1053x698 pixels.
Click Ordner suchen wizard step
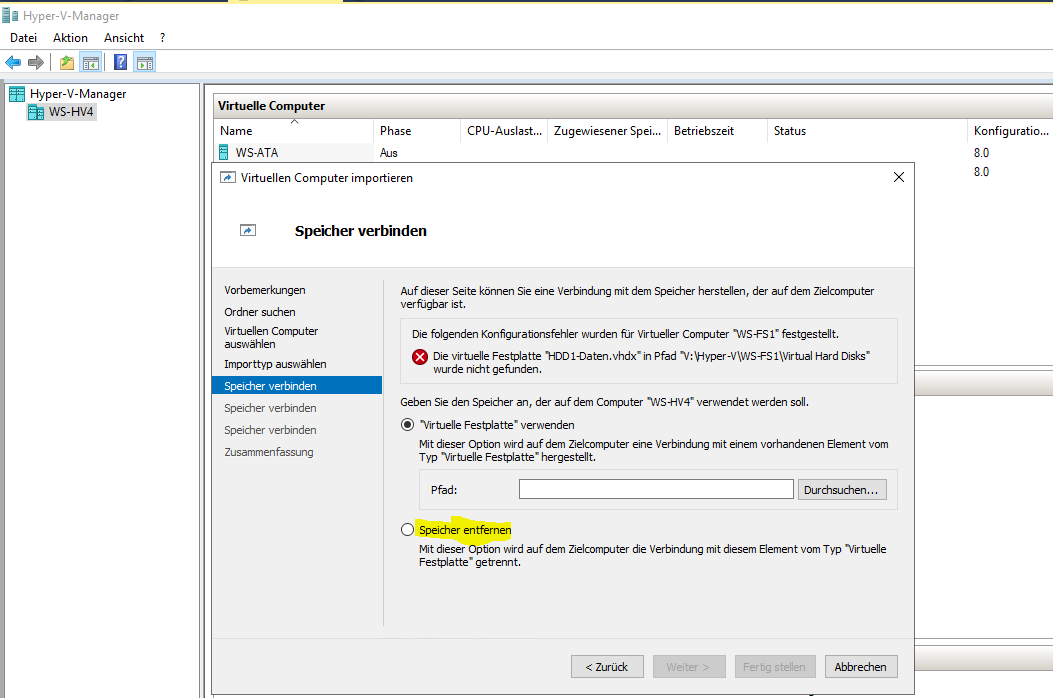point(260,312)
